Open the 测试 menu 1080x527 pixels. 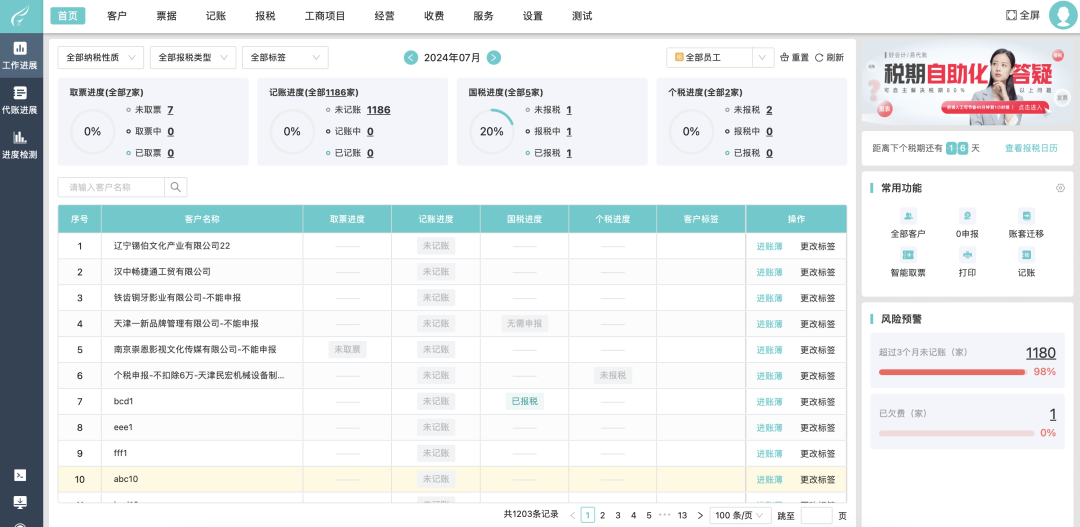[582, 16]
